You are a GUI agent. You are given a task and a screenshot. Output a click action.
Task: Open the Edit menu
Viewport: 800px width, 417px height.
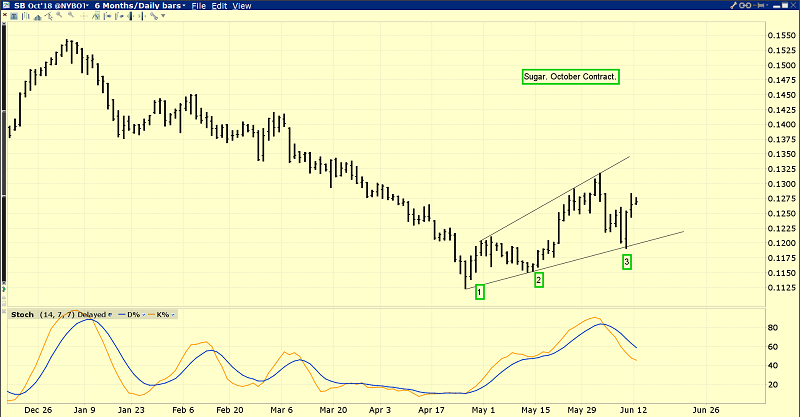coord(219,6)
